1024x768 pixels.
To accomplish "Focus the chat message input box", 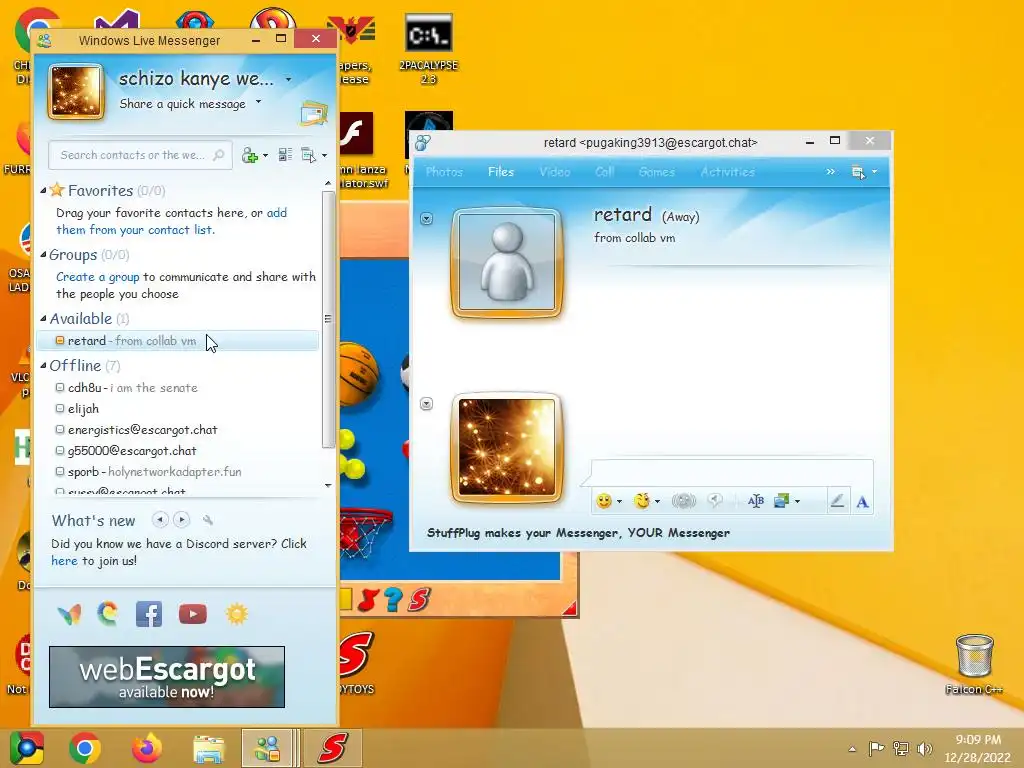I will click(731, 473).
